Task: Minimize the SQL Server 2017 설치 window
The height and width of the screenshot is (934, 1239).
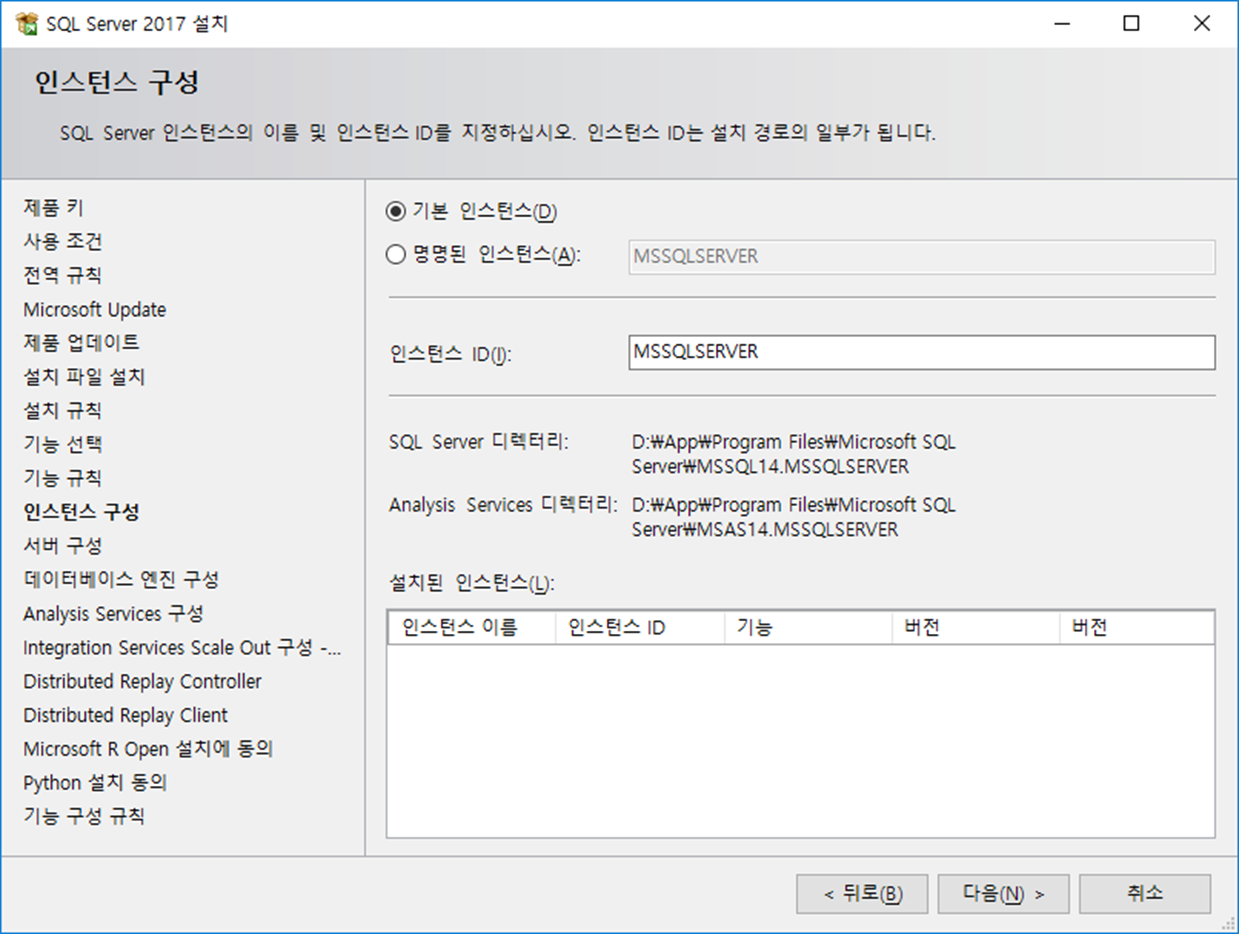Action: click(x=1061, y=23)
